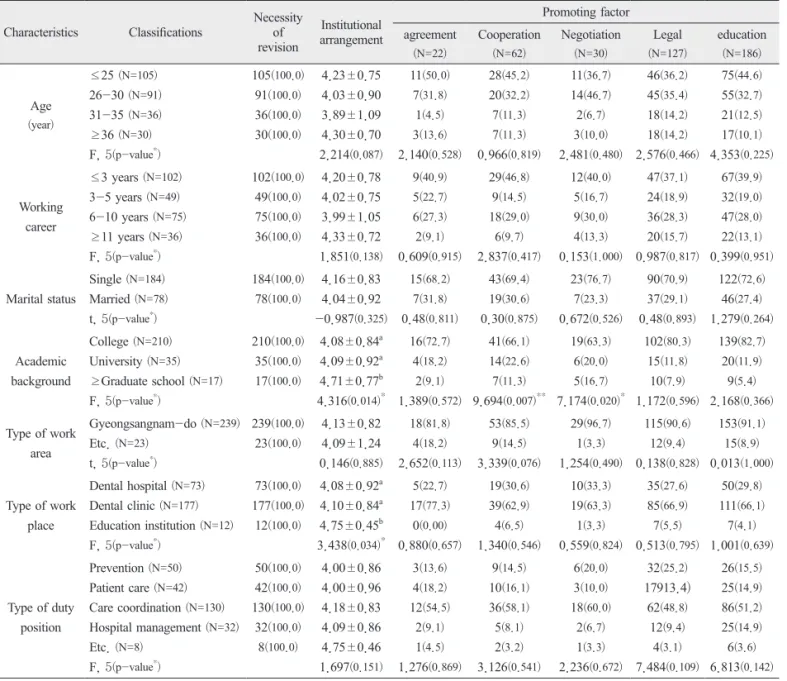Select the Working career row label
787x681 pixels.
click(x=41, y=217)
